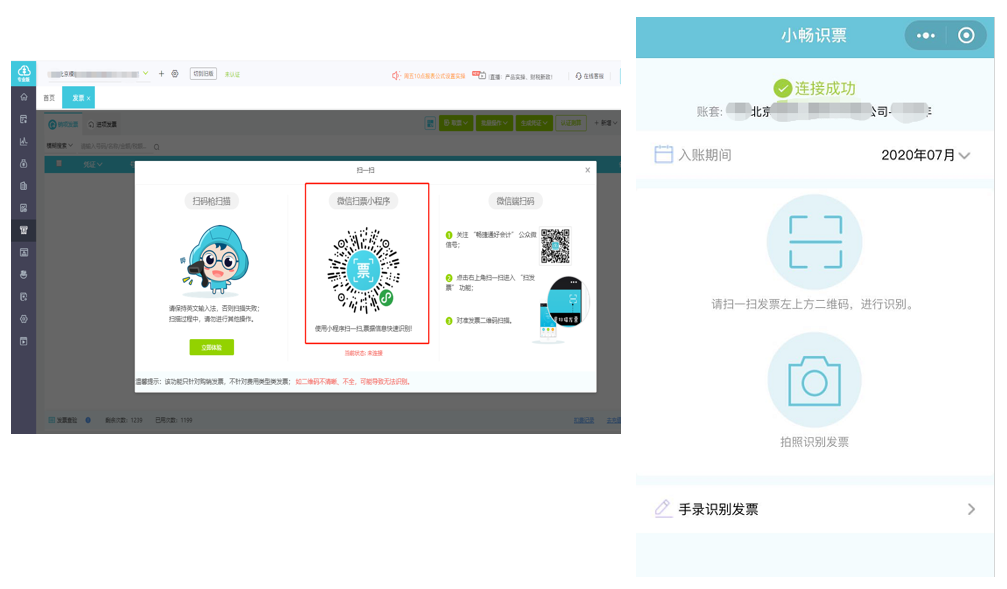Click the invoice search input field

(x=114, y=146)
